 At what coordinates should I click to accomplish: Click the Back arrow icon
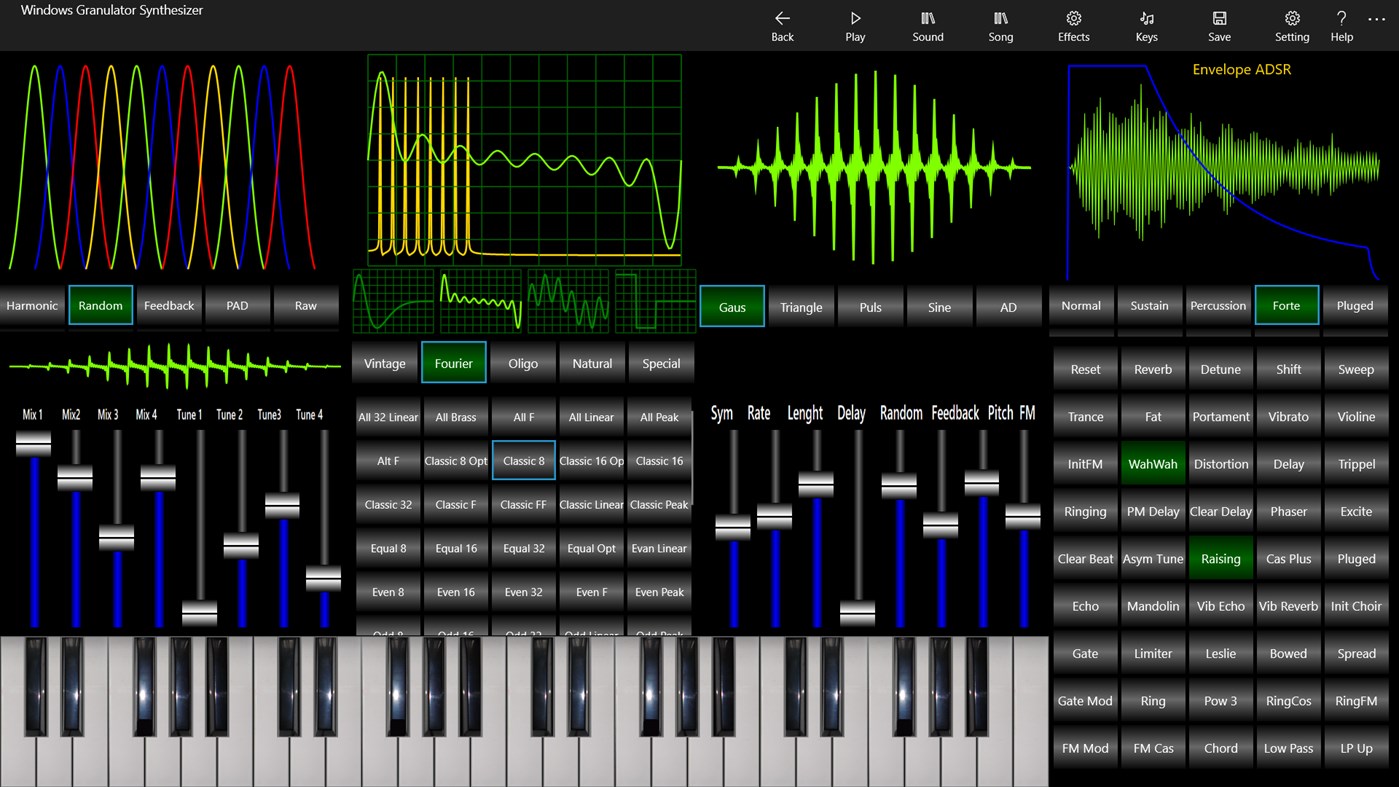coord(782,25)
